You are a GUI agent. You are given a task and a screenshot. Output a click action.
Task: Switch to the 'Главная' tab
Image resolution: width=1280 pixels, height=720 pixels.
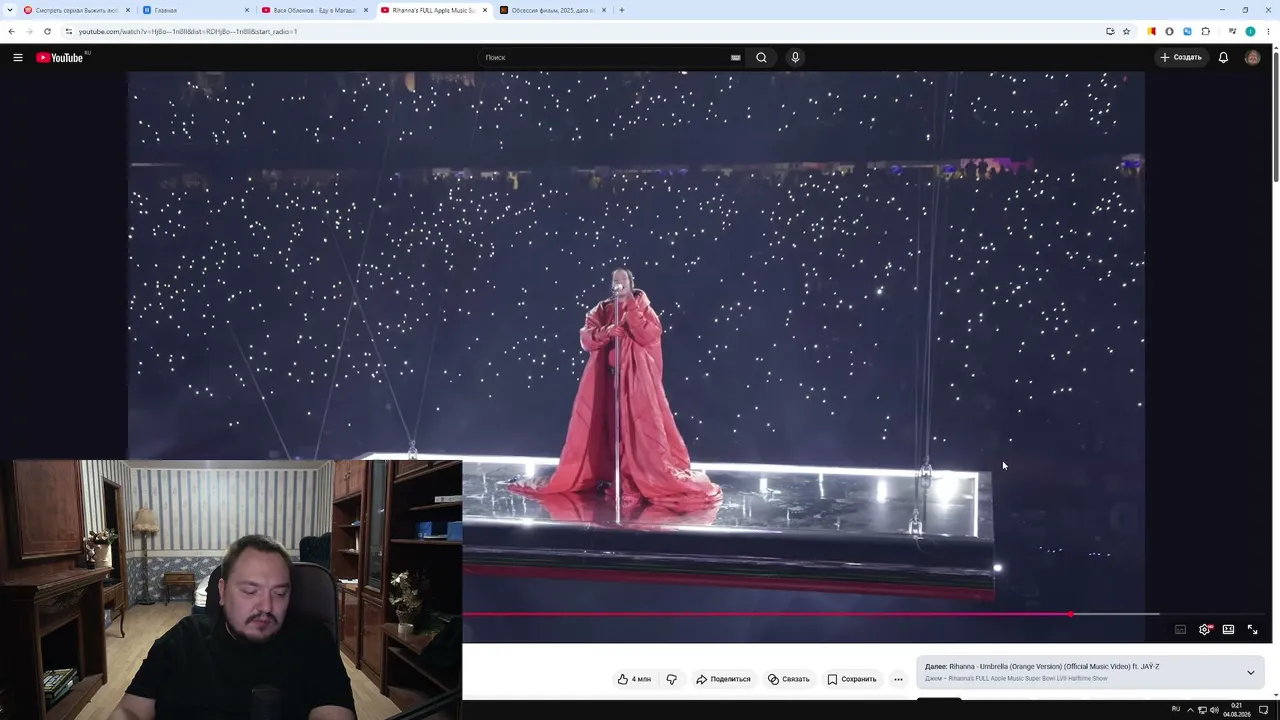196,10
